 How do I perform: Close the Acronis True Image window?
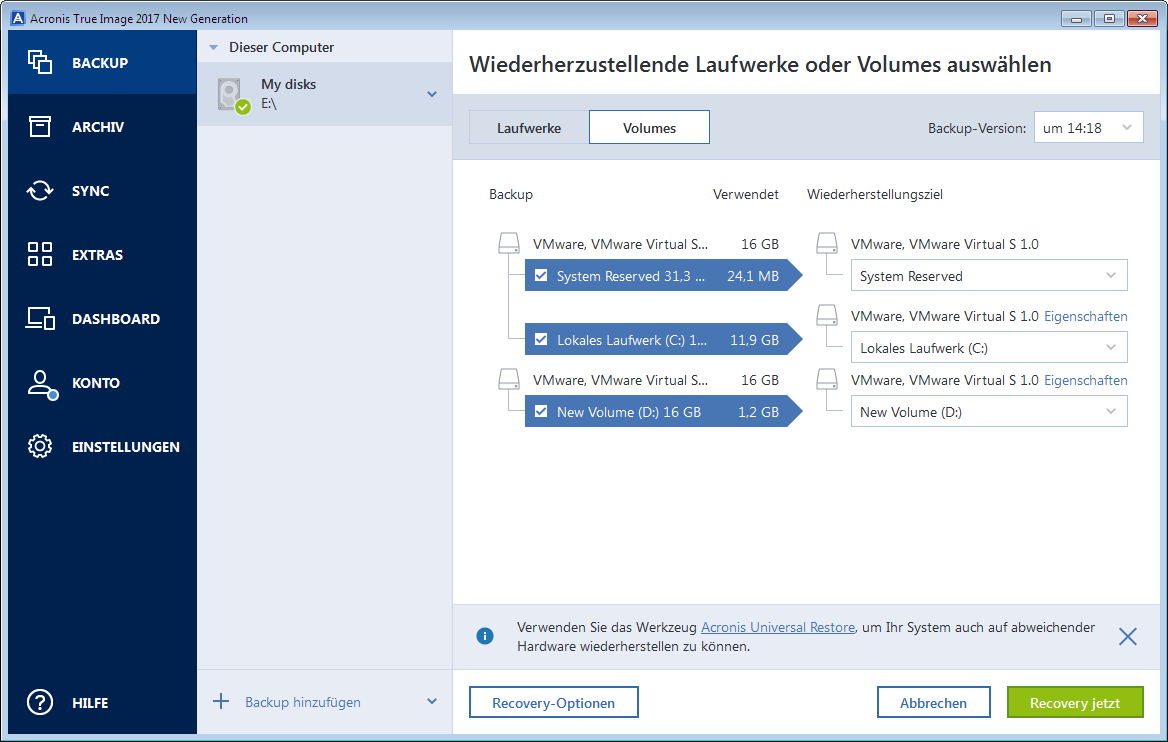coord(1142,19)
